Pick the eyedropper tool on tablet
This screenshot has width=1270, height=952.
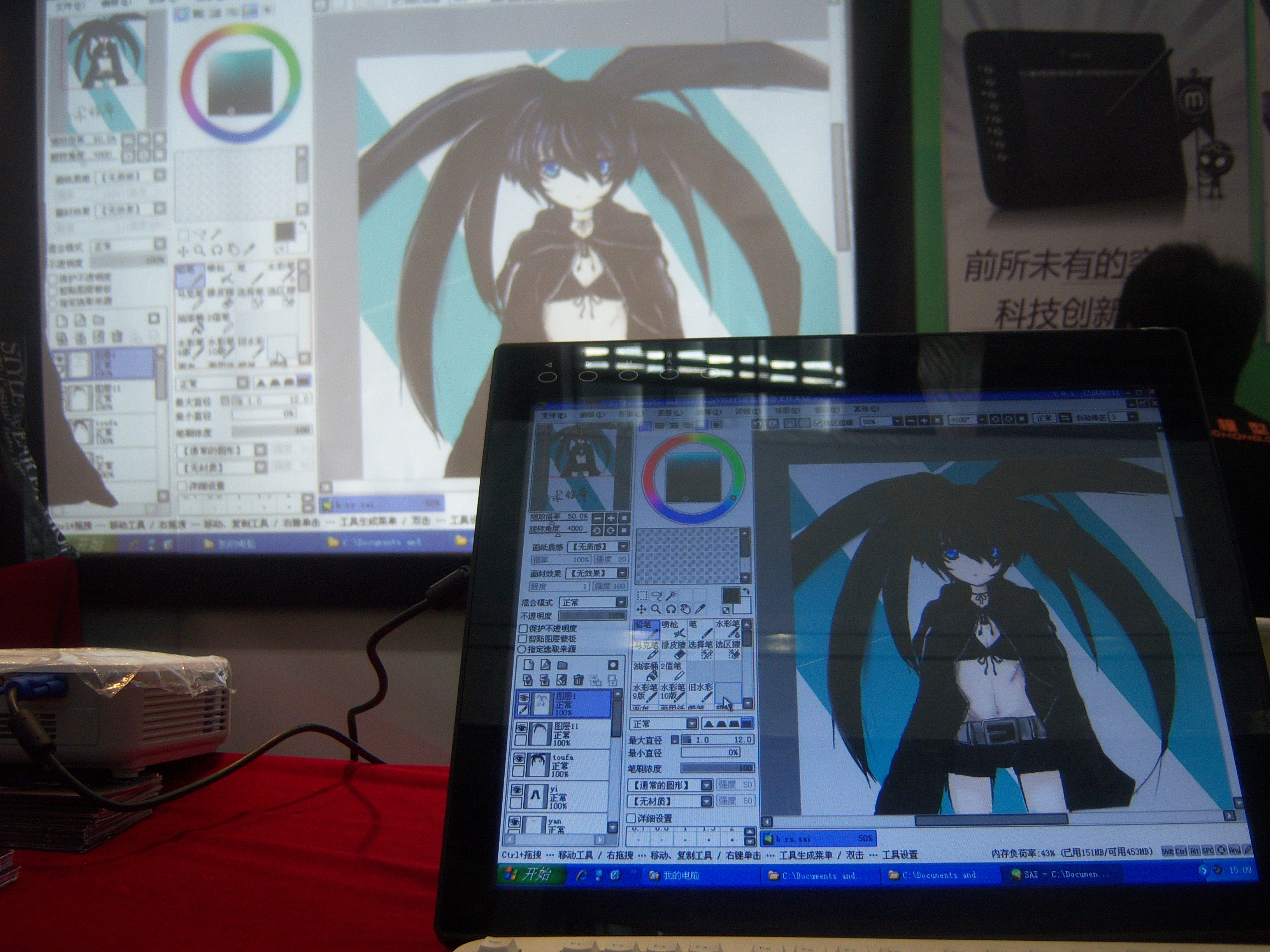pyautogui.click(x=700, y=609)
